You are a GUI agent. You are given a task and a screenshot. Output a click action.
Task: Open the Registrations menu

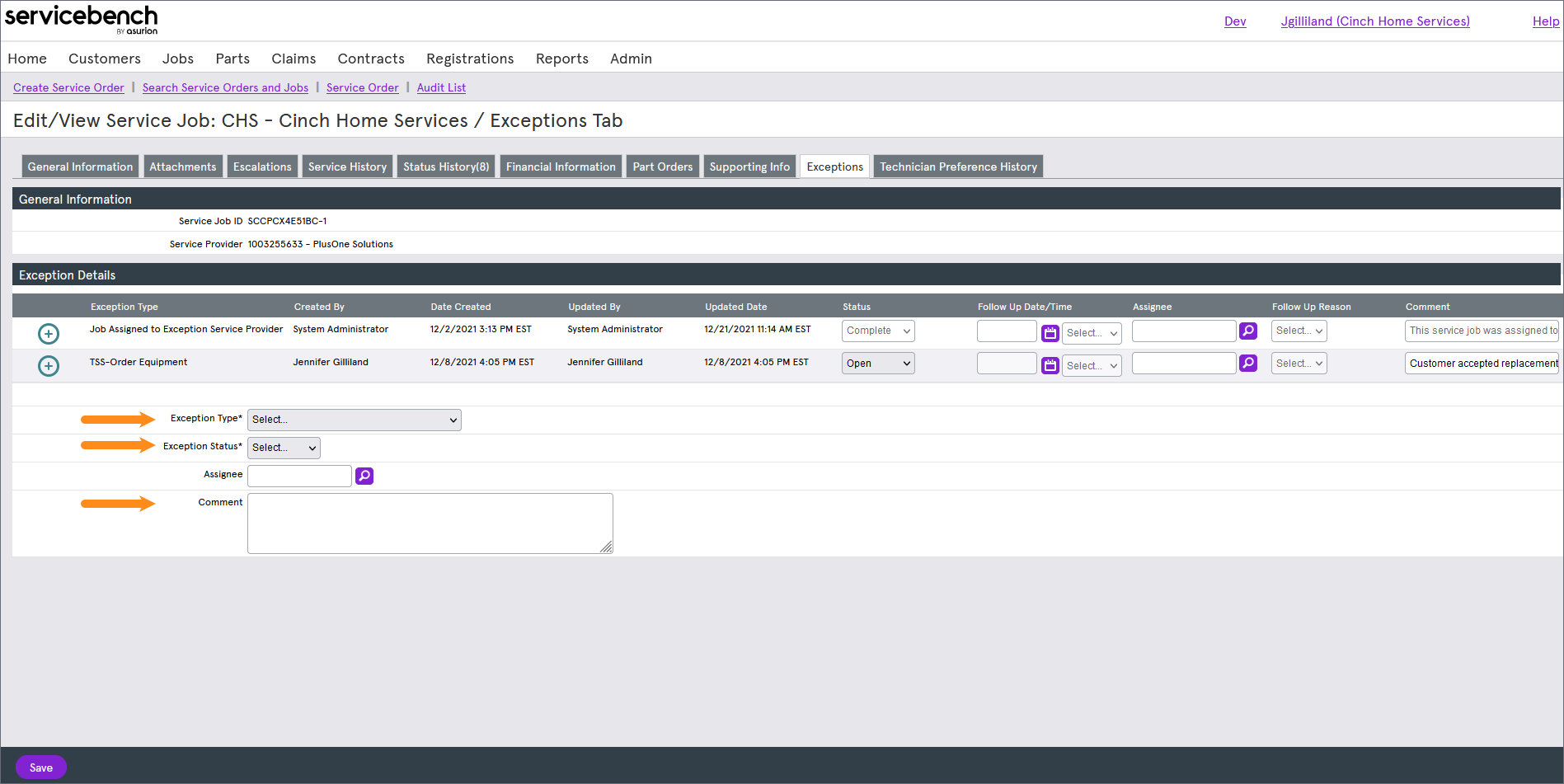[470, 59]
